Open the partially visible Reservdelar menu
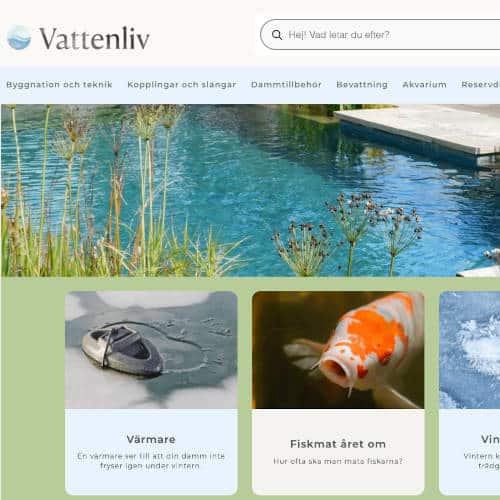Screen dimensions: 500x500 (x=480, y=85)
